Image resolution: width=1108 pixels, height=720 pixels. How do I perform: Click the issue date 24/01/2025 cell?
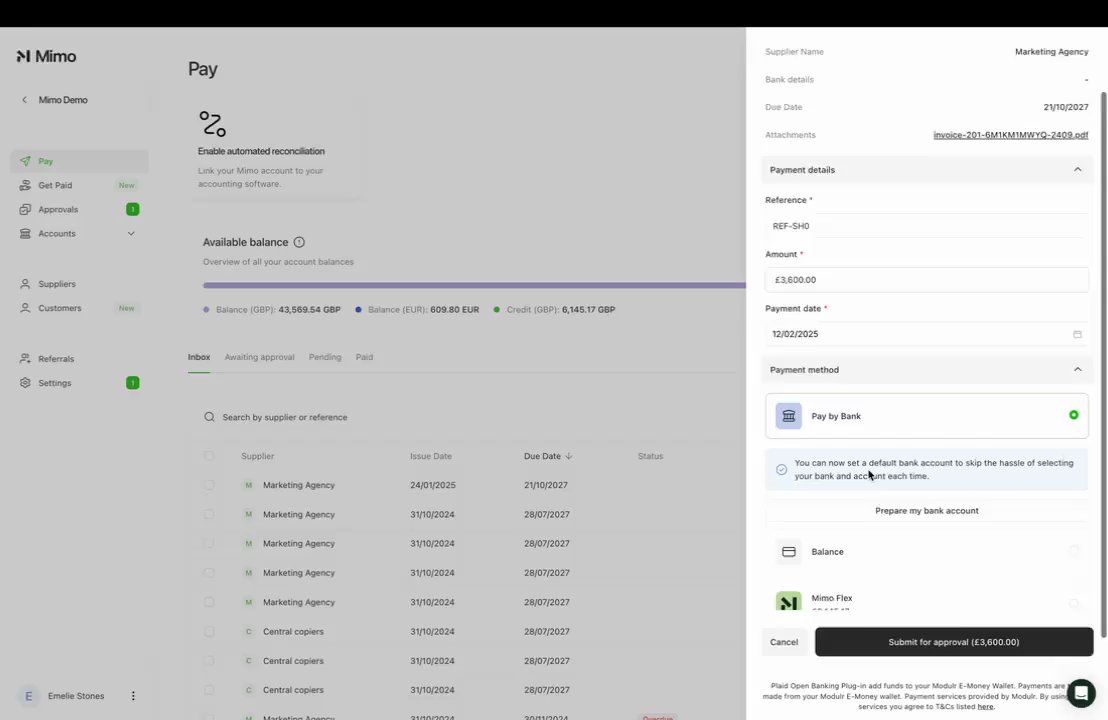[x=432, y=485]
